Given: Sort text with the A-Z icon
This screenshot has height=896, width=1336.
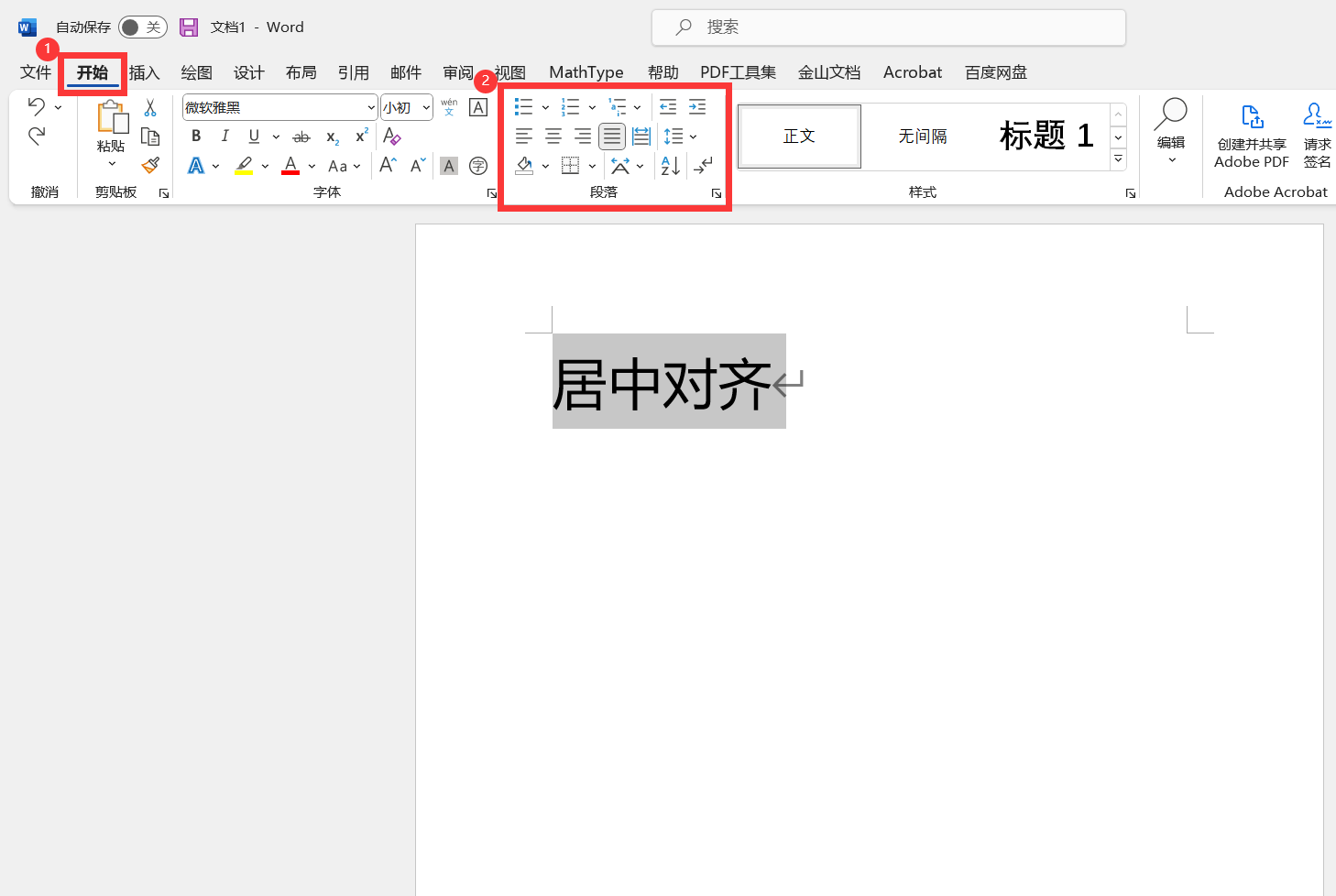Looking at the screenshot, I should pyautogui.click(x=671, y=166).
